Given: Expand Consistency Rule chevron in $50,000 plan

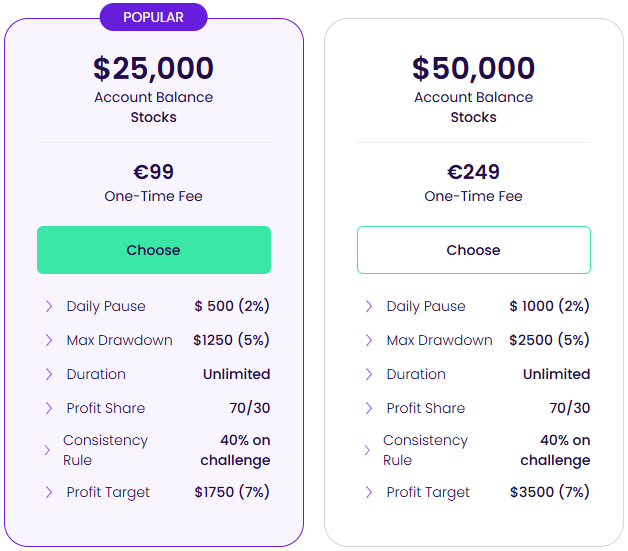Looking at the screenshot, I should pos(367,450).
